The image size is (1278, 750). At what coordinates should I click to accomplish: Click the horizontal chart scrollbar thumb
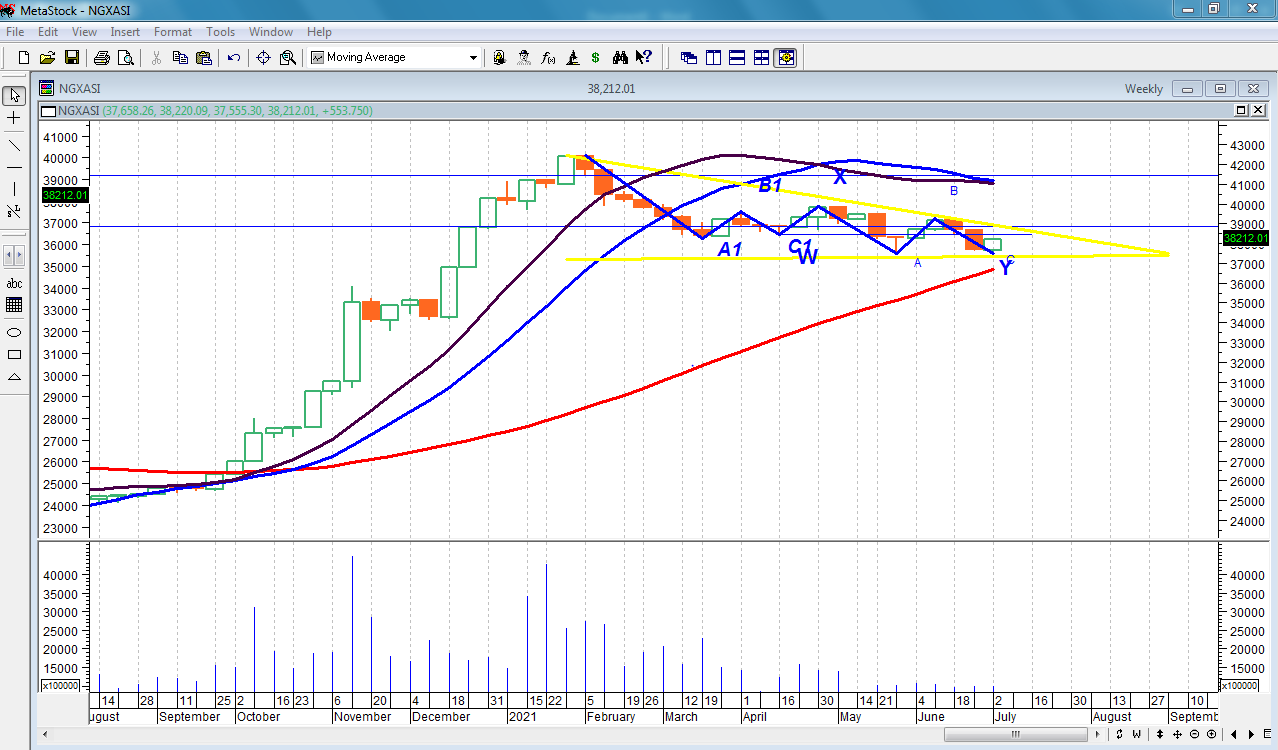[1014, 735]
